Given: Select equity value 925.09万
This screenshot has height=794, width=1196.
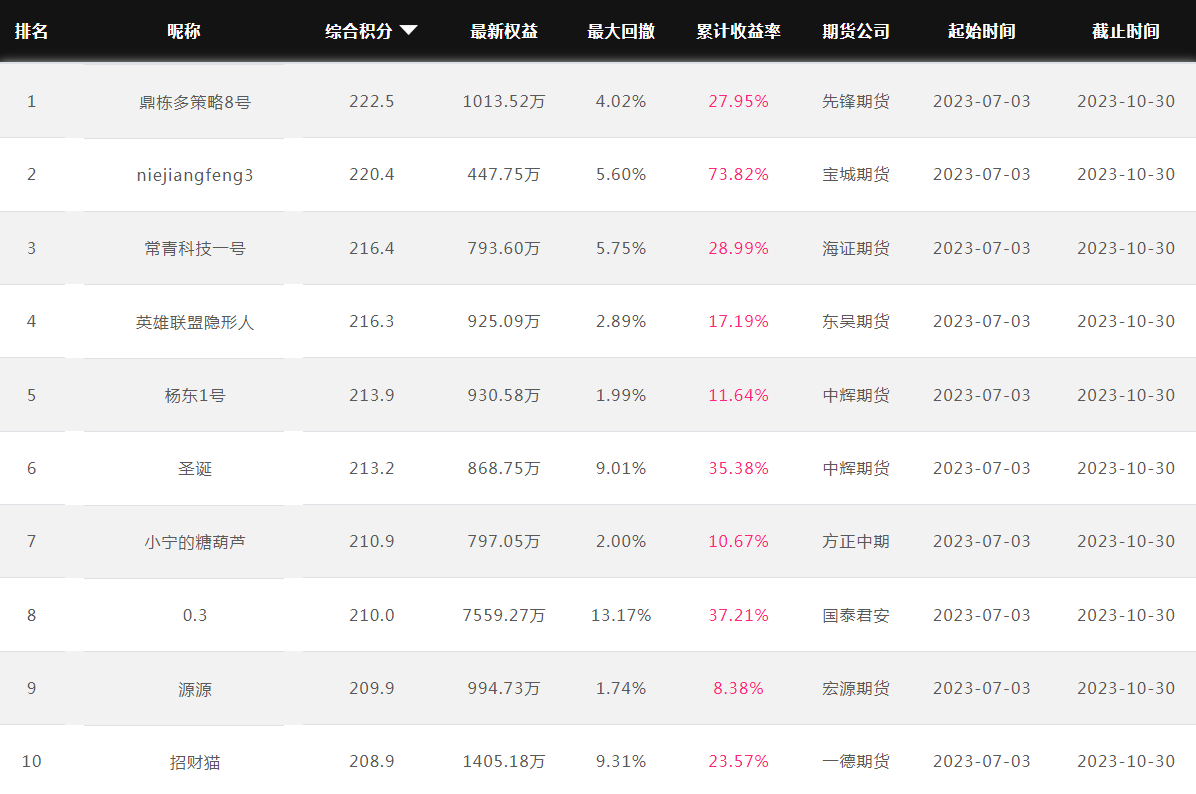Looking at the screenshot, I should 504,322.
